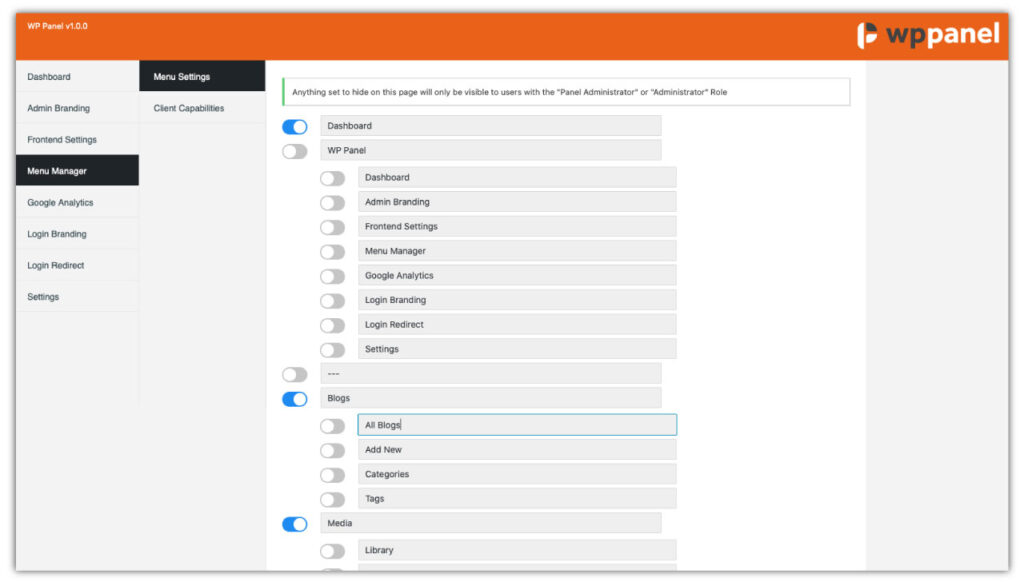
Task: Toggle the Categories submenu switch
Action: [332, 475]
